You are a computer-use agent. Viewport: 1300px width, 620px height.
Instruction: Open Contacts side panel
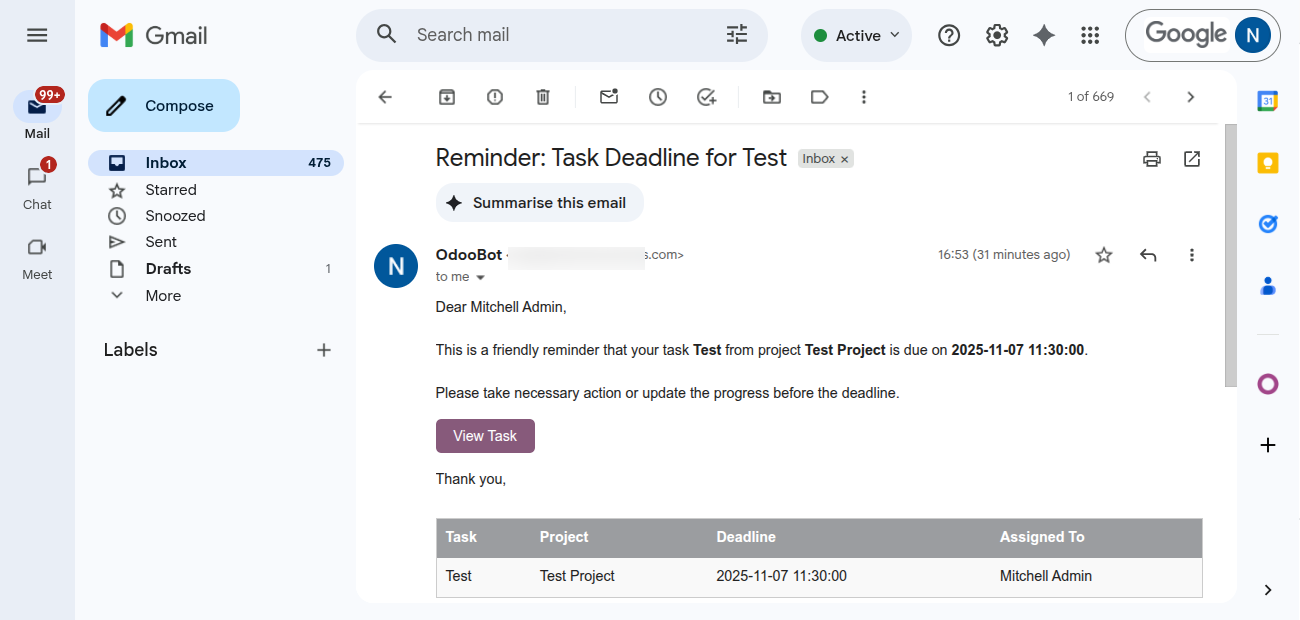pyautogui.click(x=1268, y=286)
